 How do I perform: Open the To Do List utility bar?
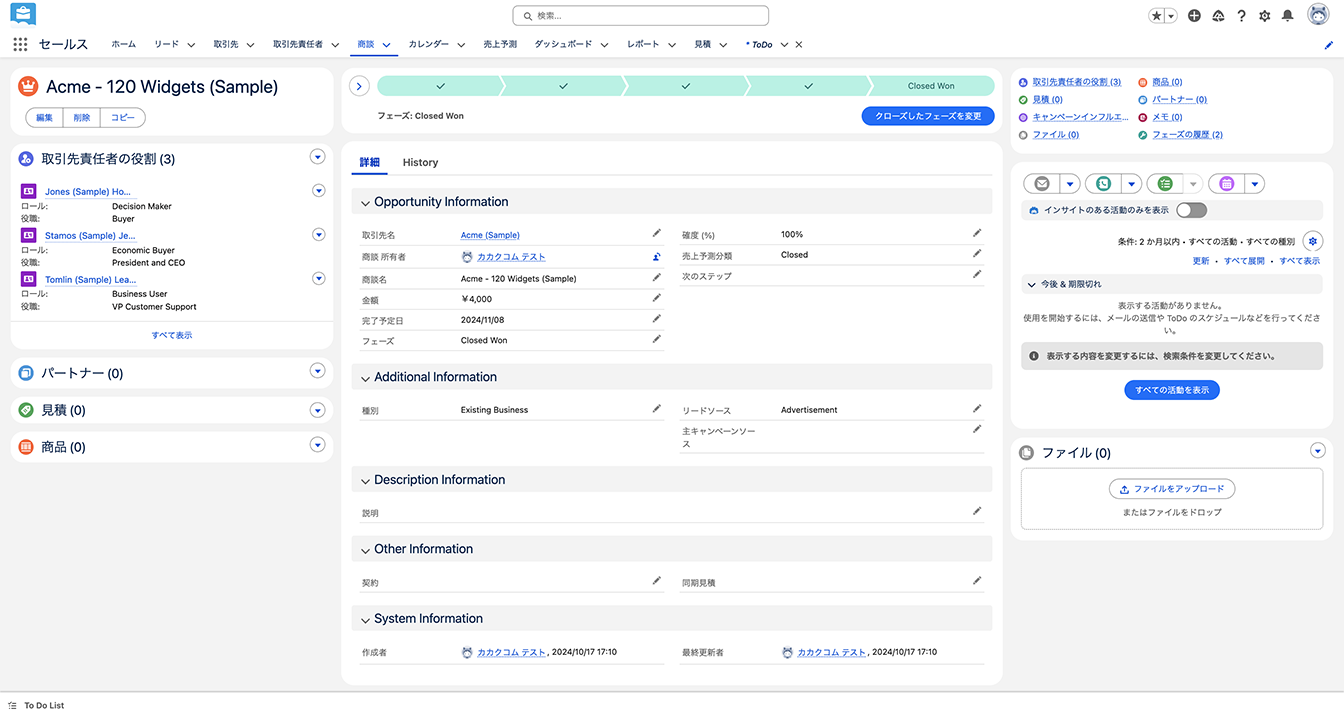coord(36,706)
